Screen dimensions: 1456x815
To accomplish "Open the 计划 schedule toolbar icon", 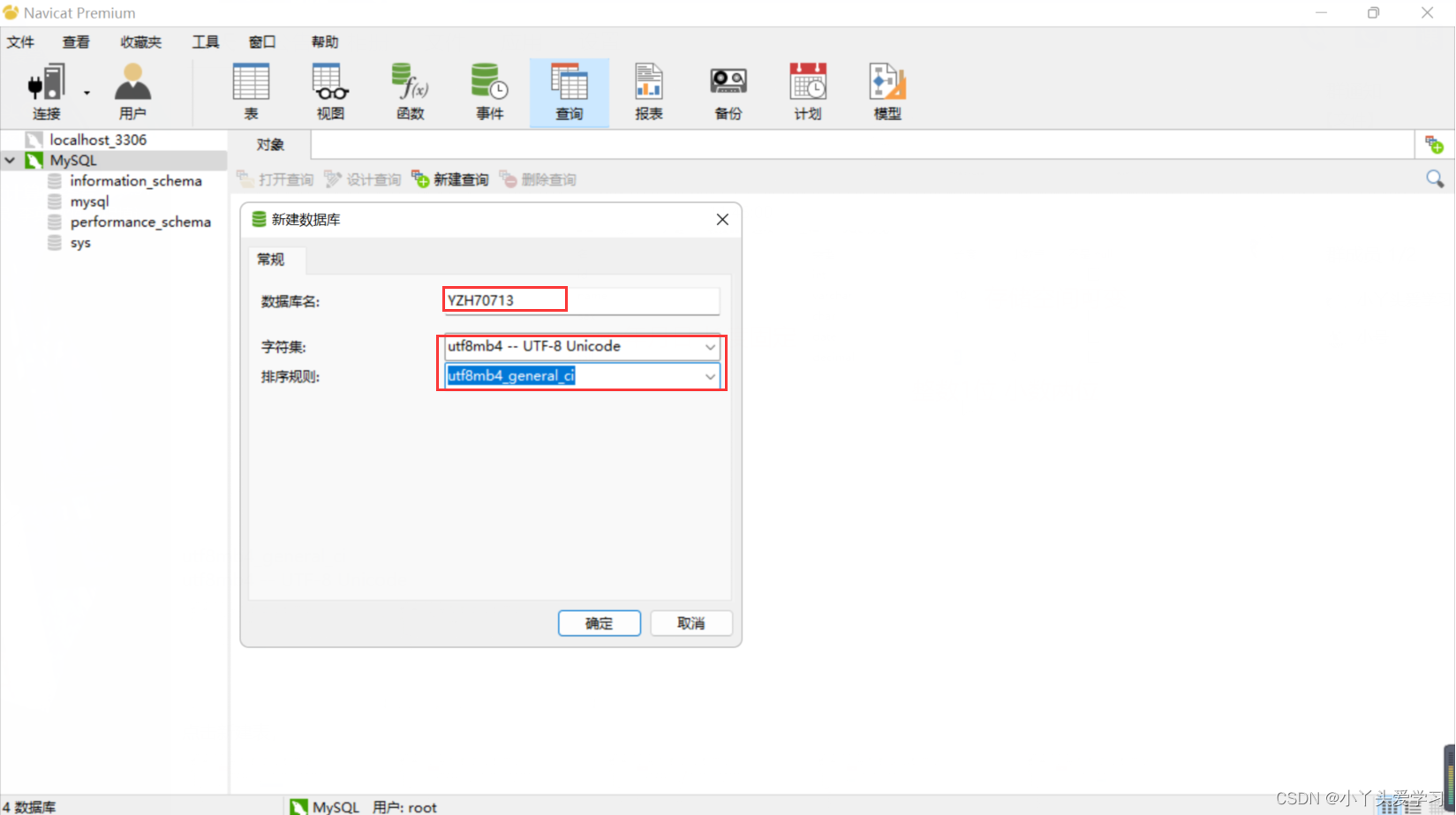I will pyautogui.click(x=808, y=92).
